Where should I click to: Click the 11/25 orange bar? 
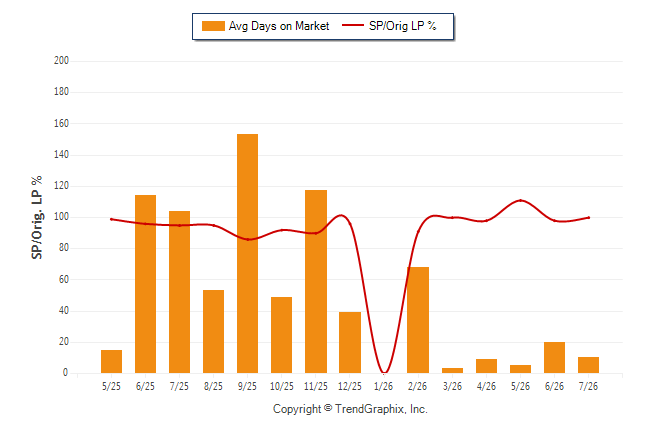pyautogui.click(x=316, y=282)
